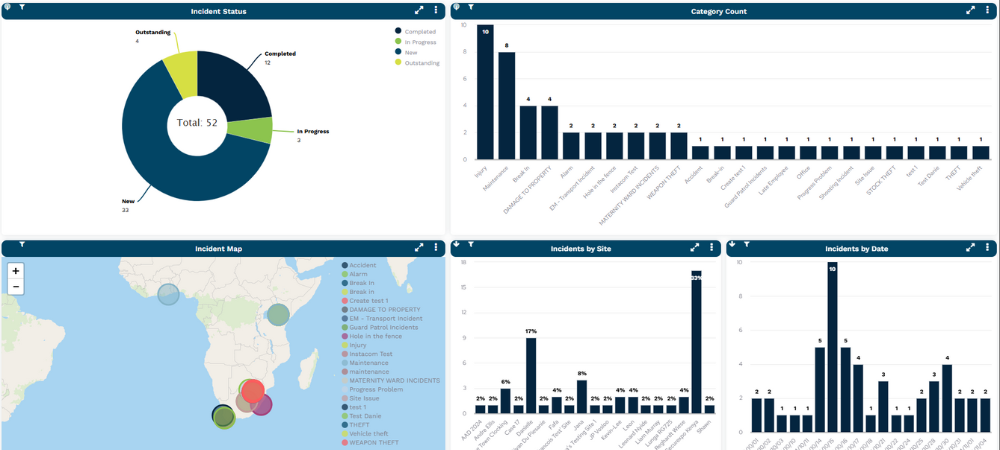Open the Incident Map three-dot options menu
Image resolution: width=1000 pixels, height=450 pixels.
(x=437, y=247)
